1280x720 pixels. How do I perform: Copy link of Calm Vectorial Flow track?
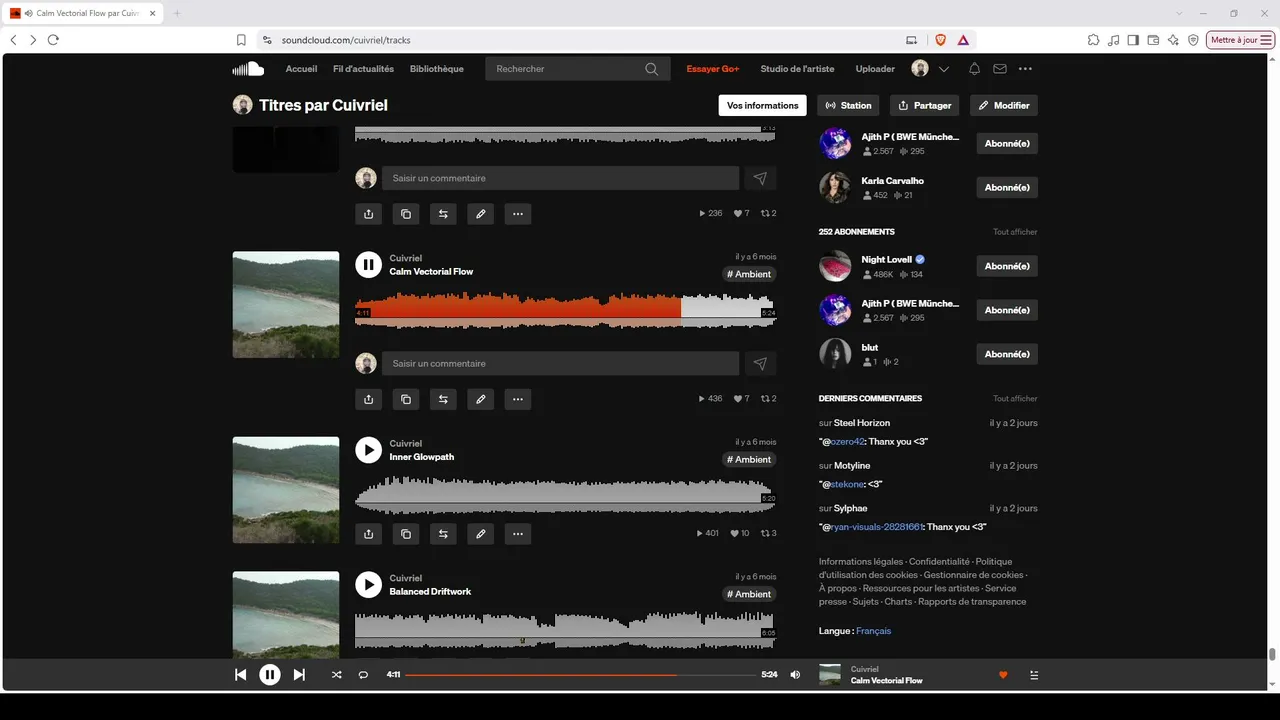tap(406, 399)
